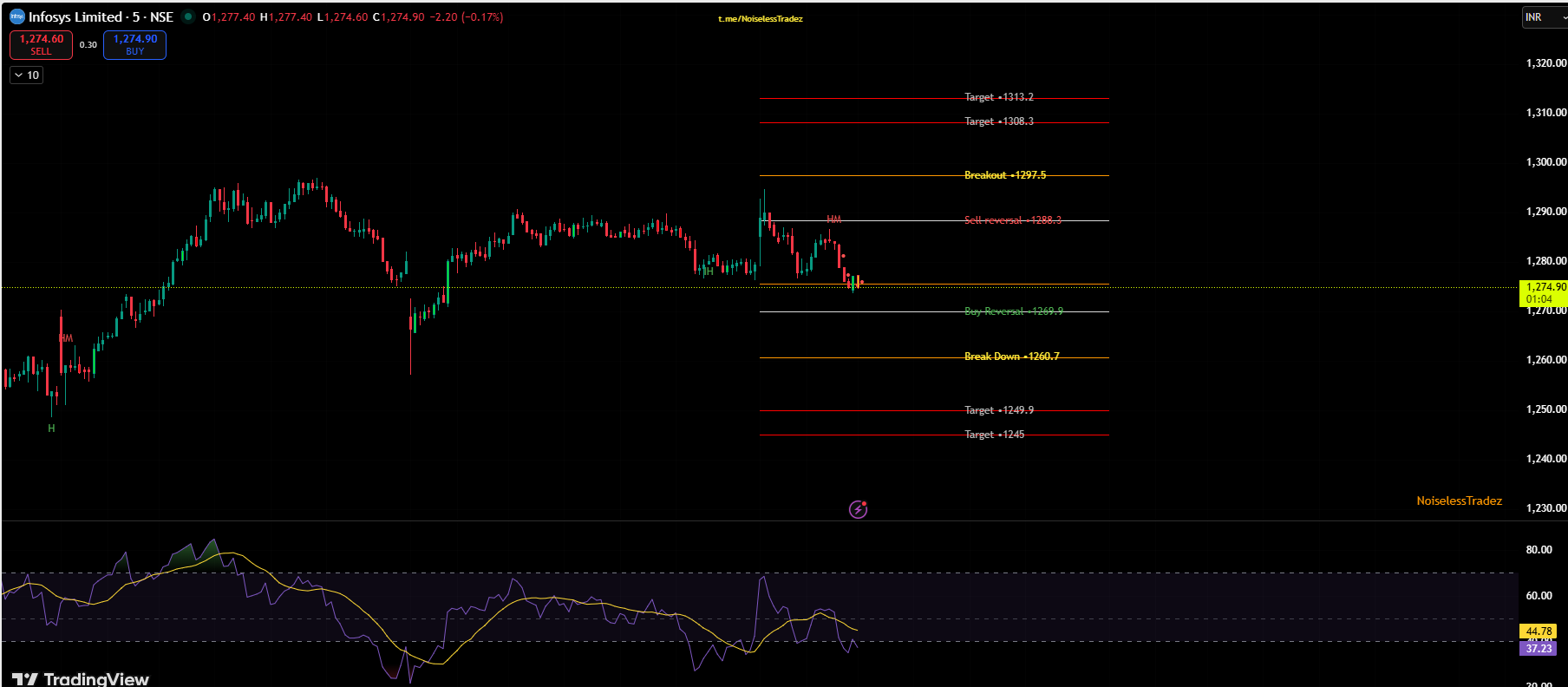Select the Break Down 1260.7 line label
The height and width of the screenshot is (687, 1568).
click(1012, 357)
